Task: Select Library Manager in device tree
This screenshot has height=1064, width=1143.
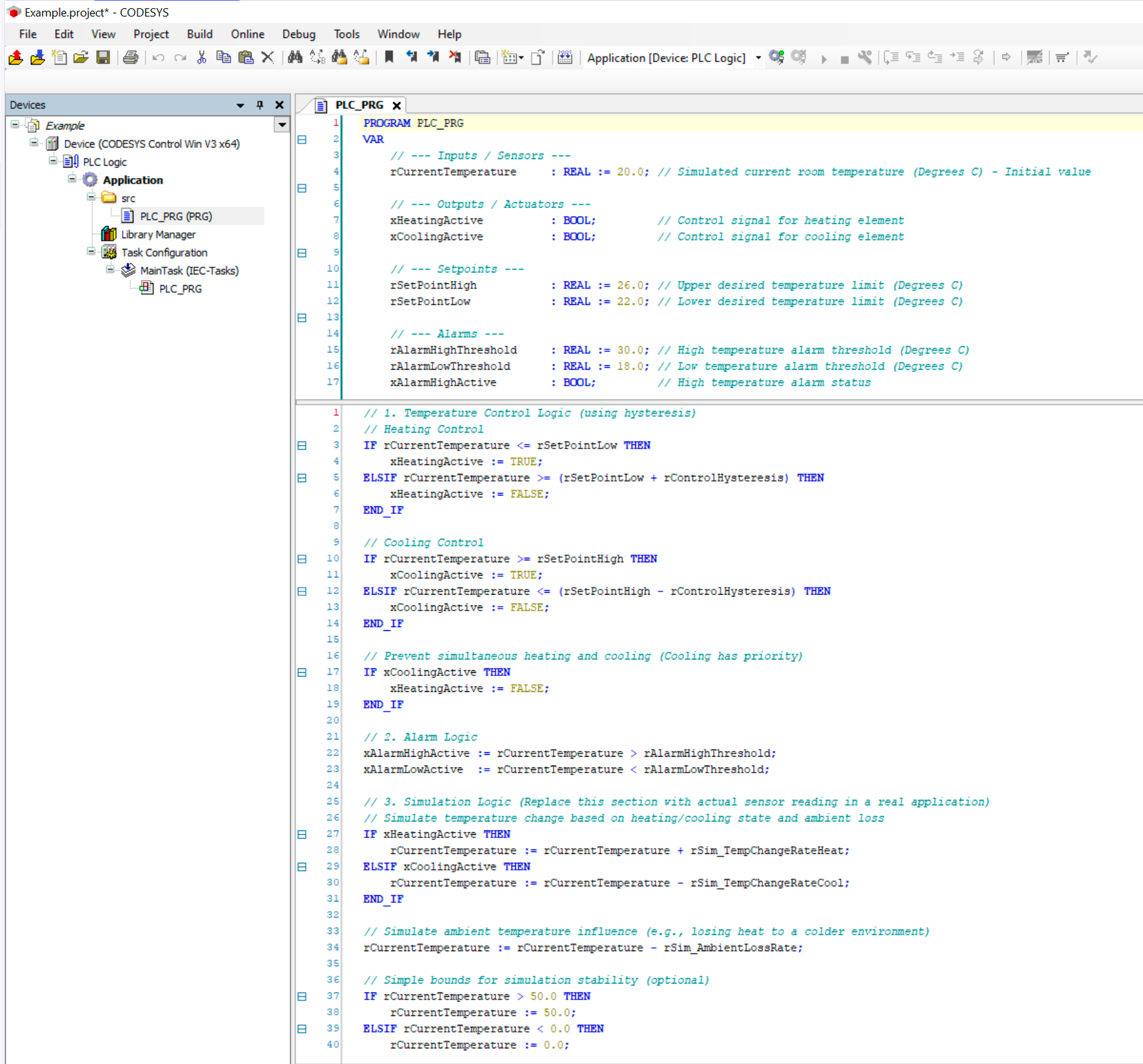Action: [158, 234]
